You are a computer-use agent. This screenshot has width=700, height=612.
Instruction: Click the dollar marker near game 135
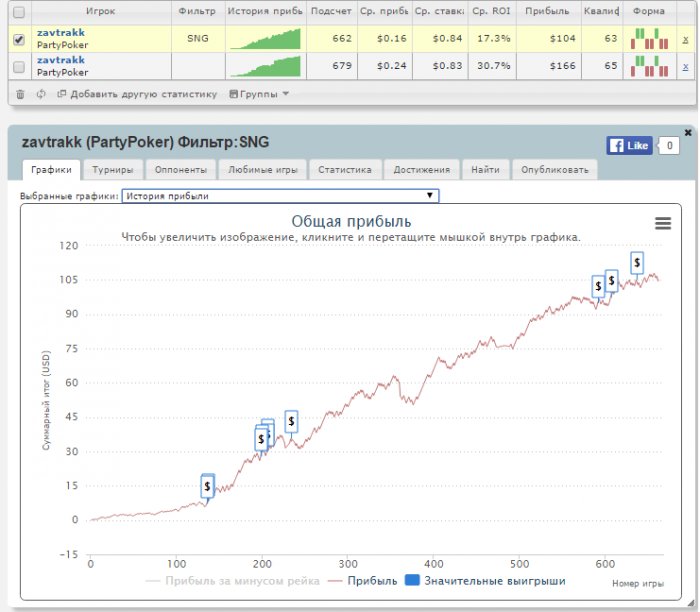[207, 486]
